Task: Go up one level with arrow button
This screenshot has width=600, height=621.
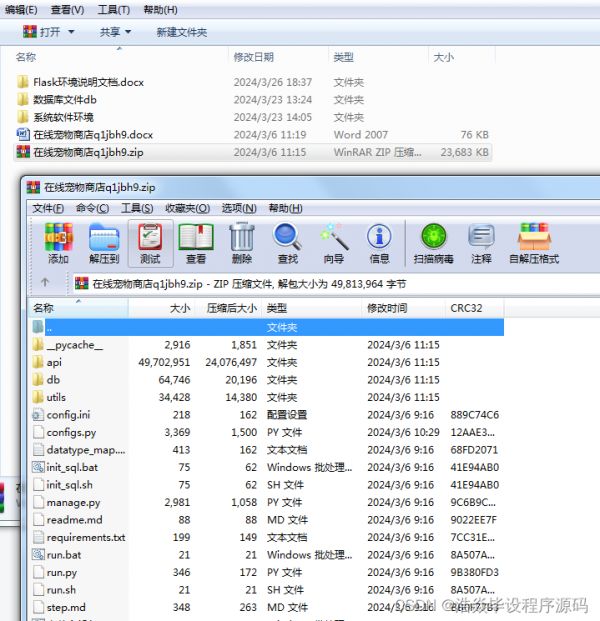Action: pos(45,283)
